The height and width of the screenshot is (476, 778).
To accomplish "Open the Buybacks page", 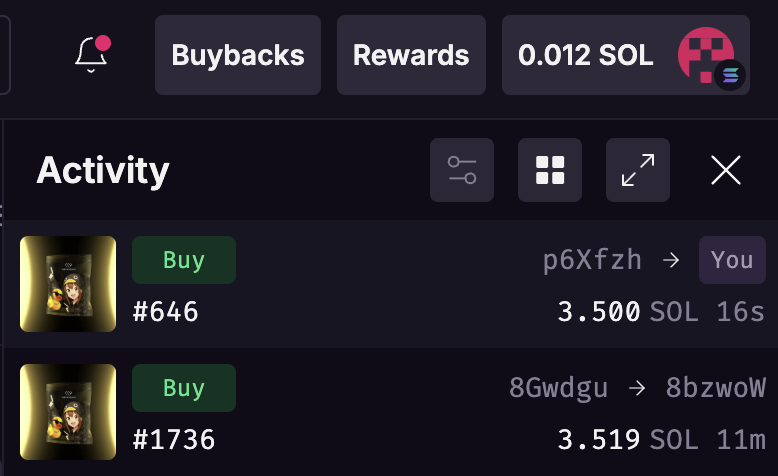I will tap(238, 55).
